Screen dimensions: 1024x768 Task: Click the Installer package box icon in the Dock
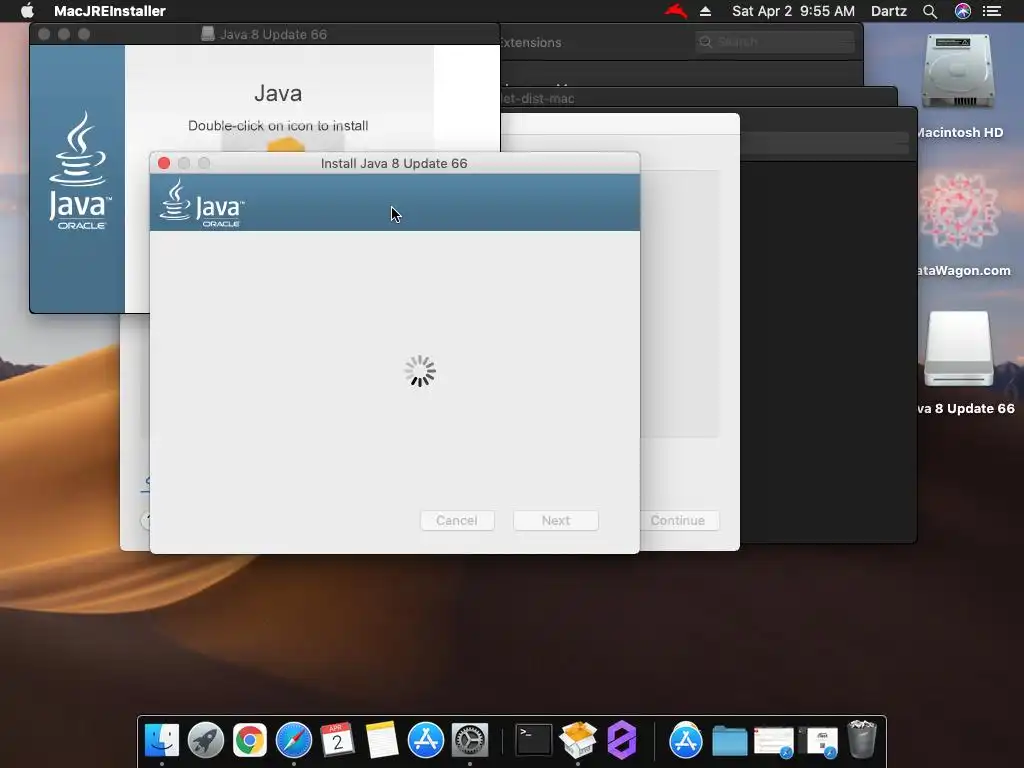click(x=577, y=740)
